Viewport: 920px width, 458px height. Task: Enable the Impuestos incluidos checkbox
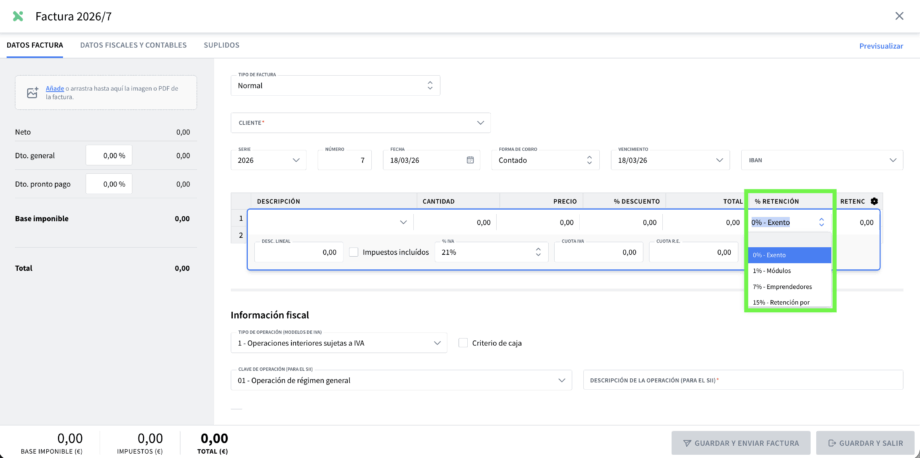pyautogui.click(x=354, y=252)
